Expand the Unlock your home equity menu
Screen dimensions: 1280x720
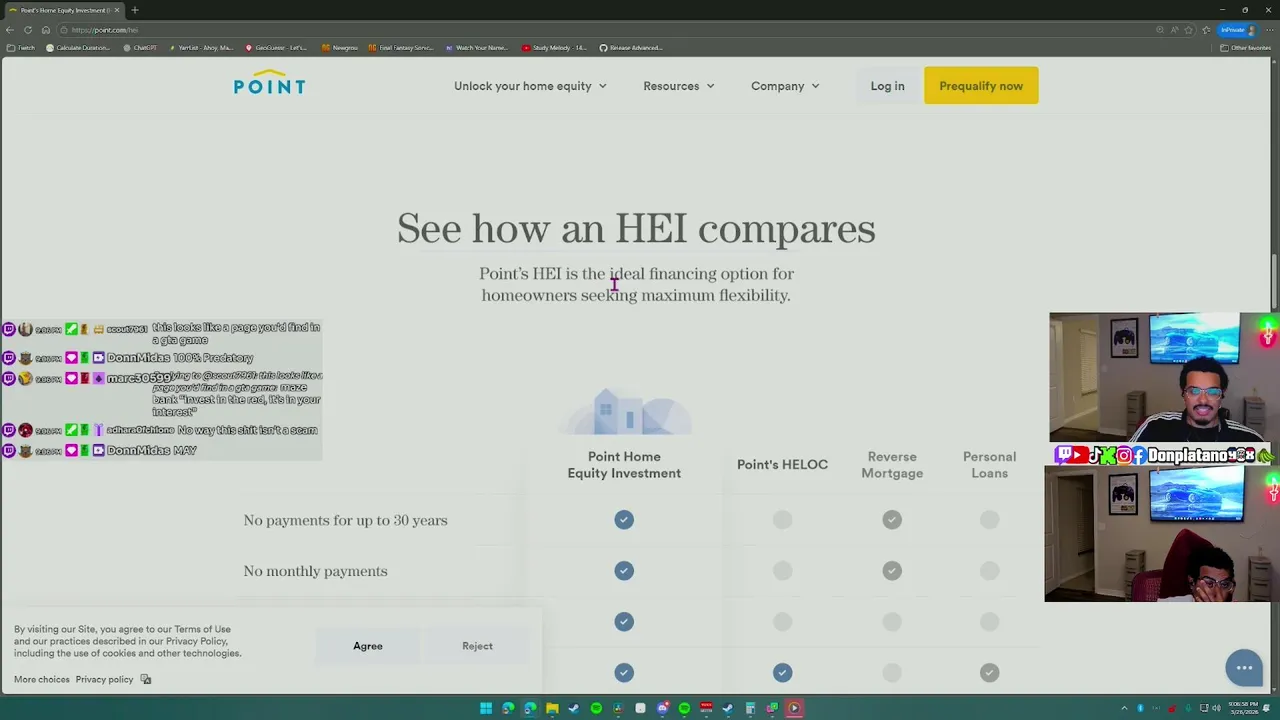tap(530, 86)
